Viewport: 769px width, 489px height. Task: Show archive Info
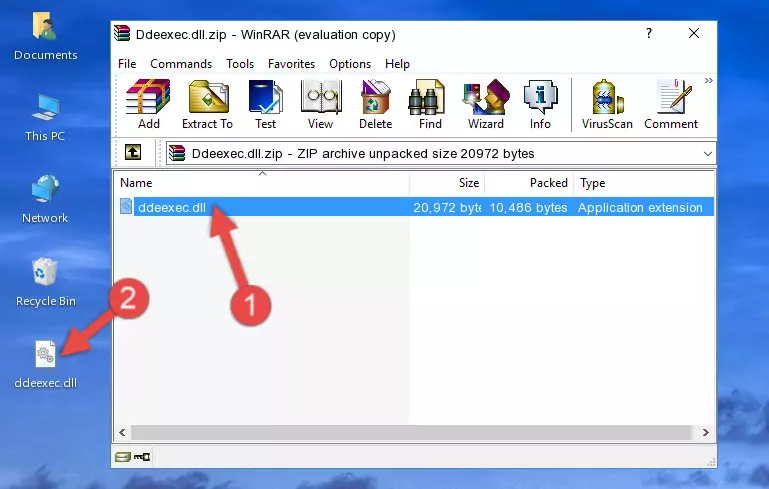540,104
